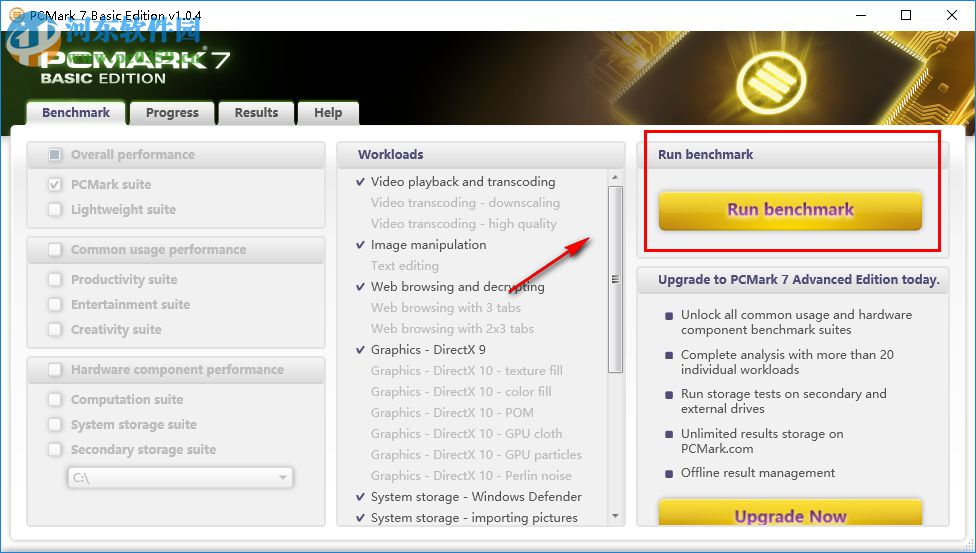The height and width of the screenshot is (553, 976).
Task: Enable the Lightweight suite checkbox
Action: pyautogui.click(x=55, y=209)
